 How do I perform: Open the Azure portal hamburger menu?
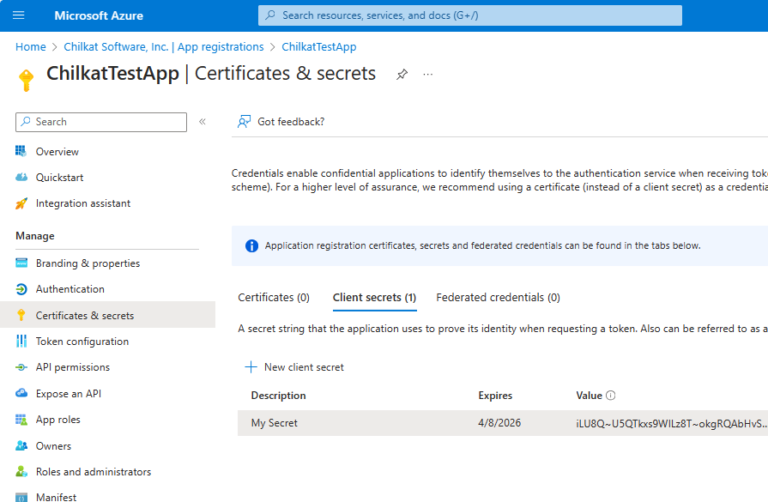[x=18, y=15]
